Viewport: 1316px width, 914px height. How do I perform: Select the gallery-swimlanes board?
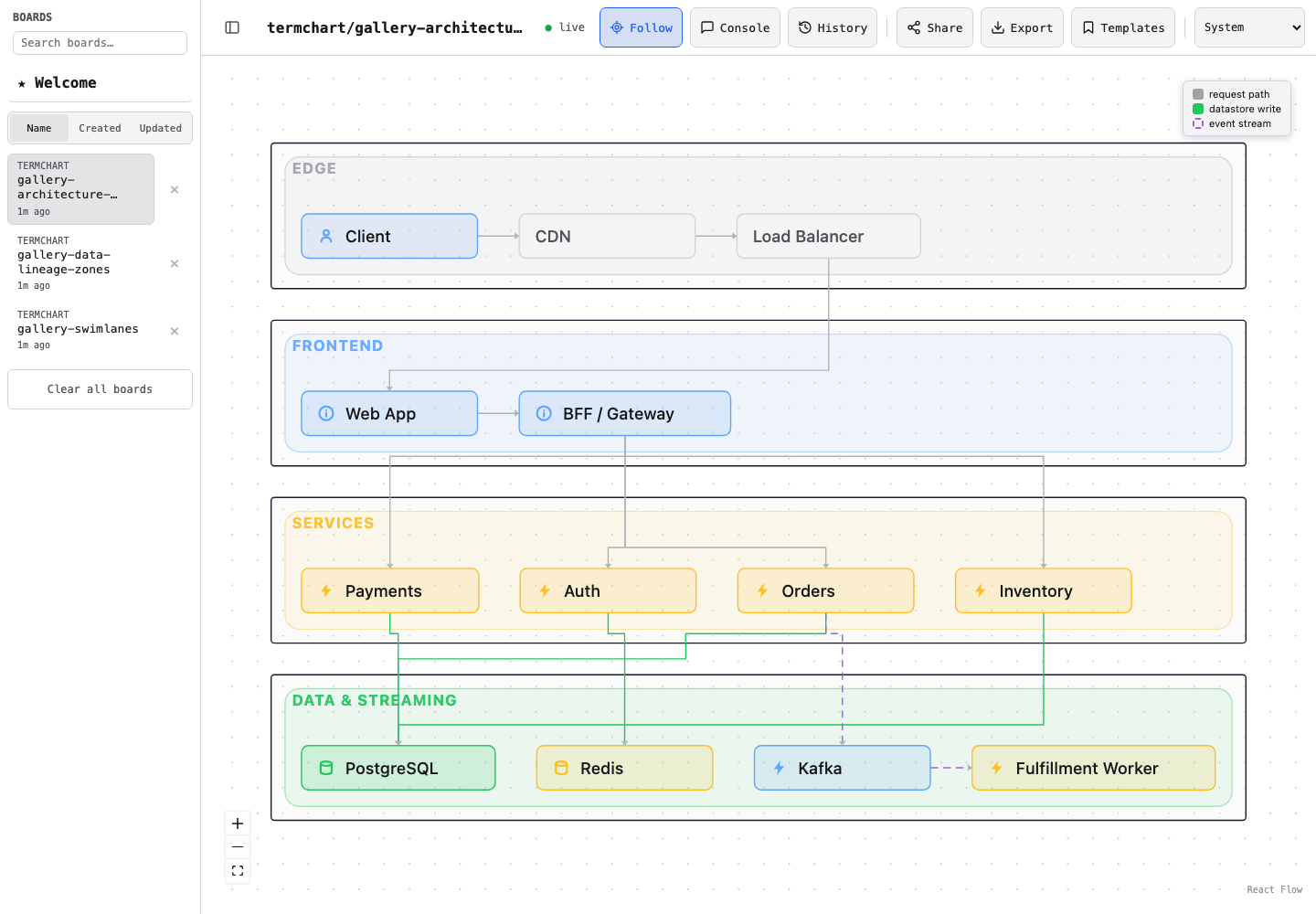click(80, 330)
